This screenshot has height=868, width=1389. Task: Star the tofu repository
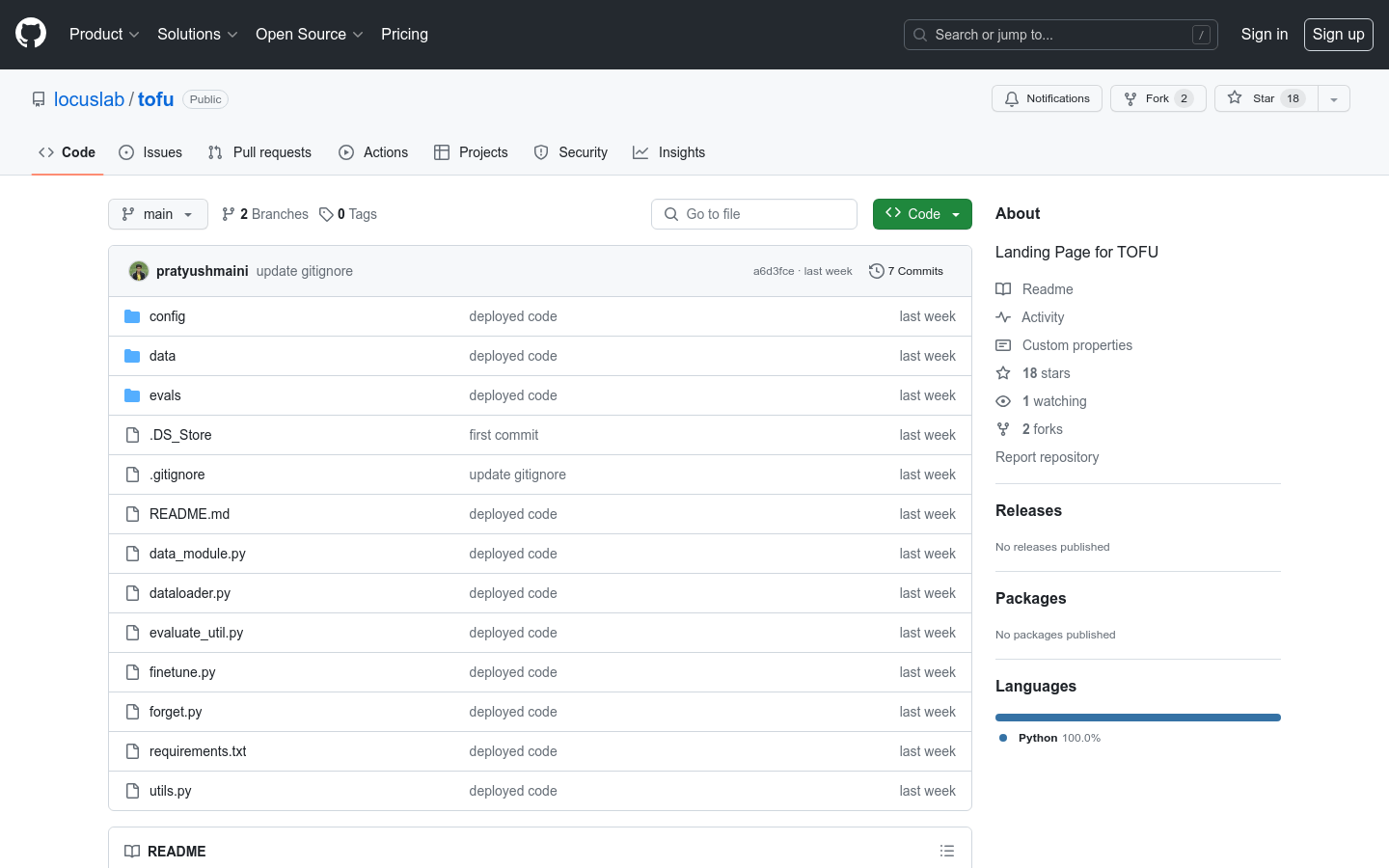tap(1266, 98)
